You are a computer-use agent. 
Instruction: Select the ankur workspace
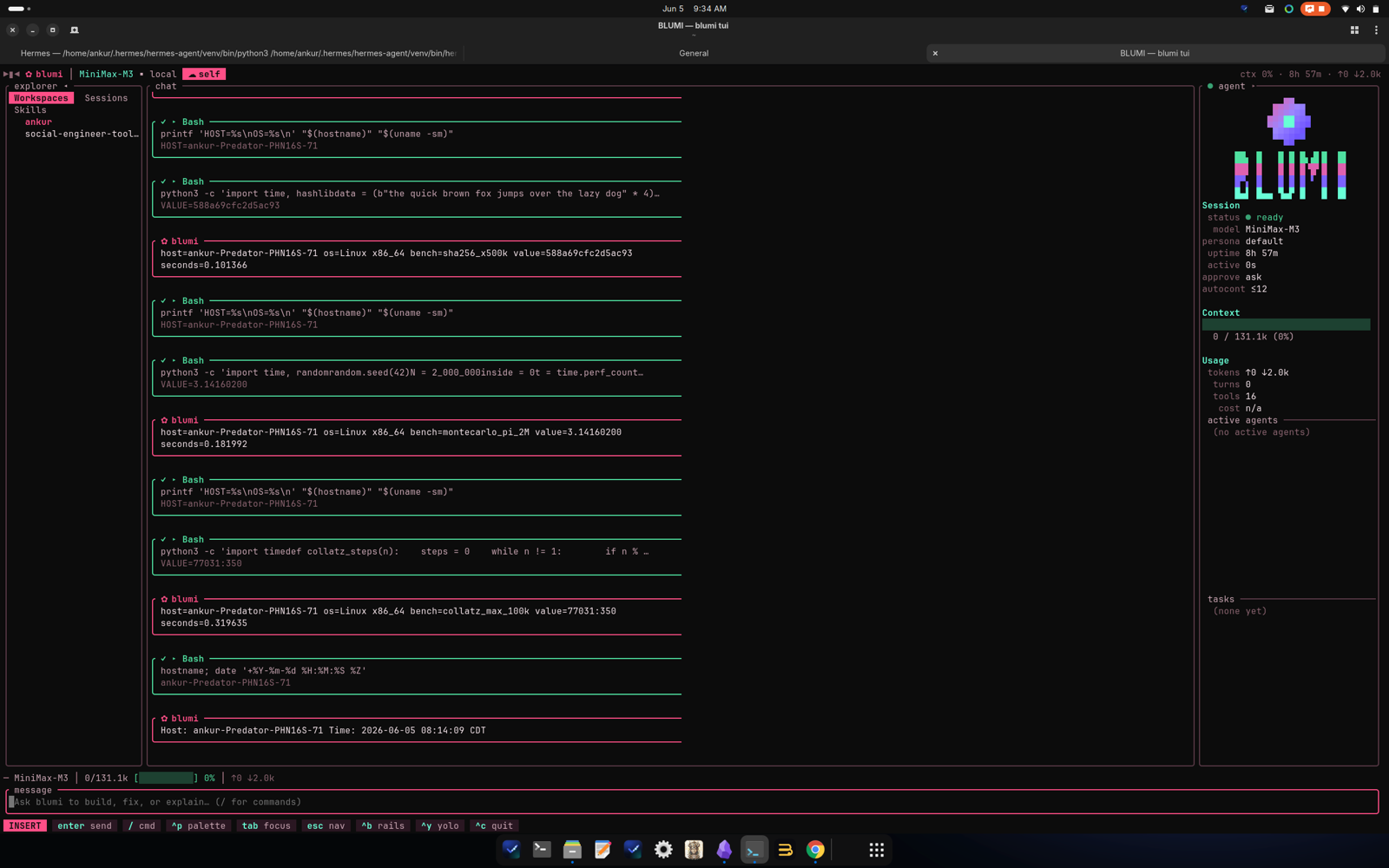38,122
